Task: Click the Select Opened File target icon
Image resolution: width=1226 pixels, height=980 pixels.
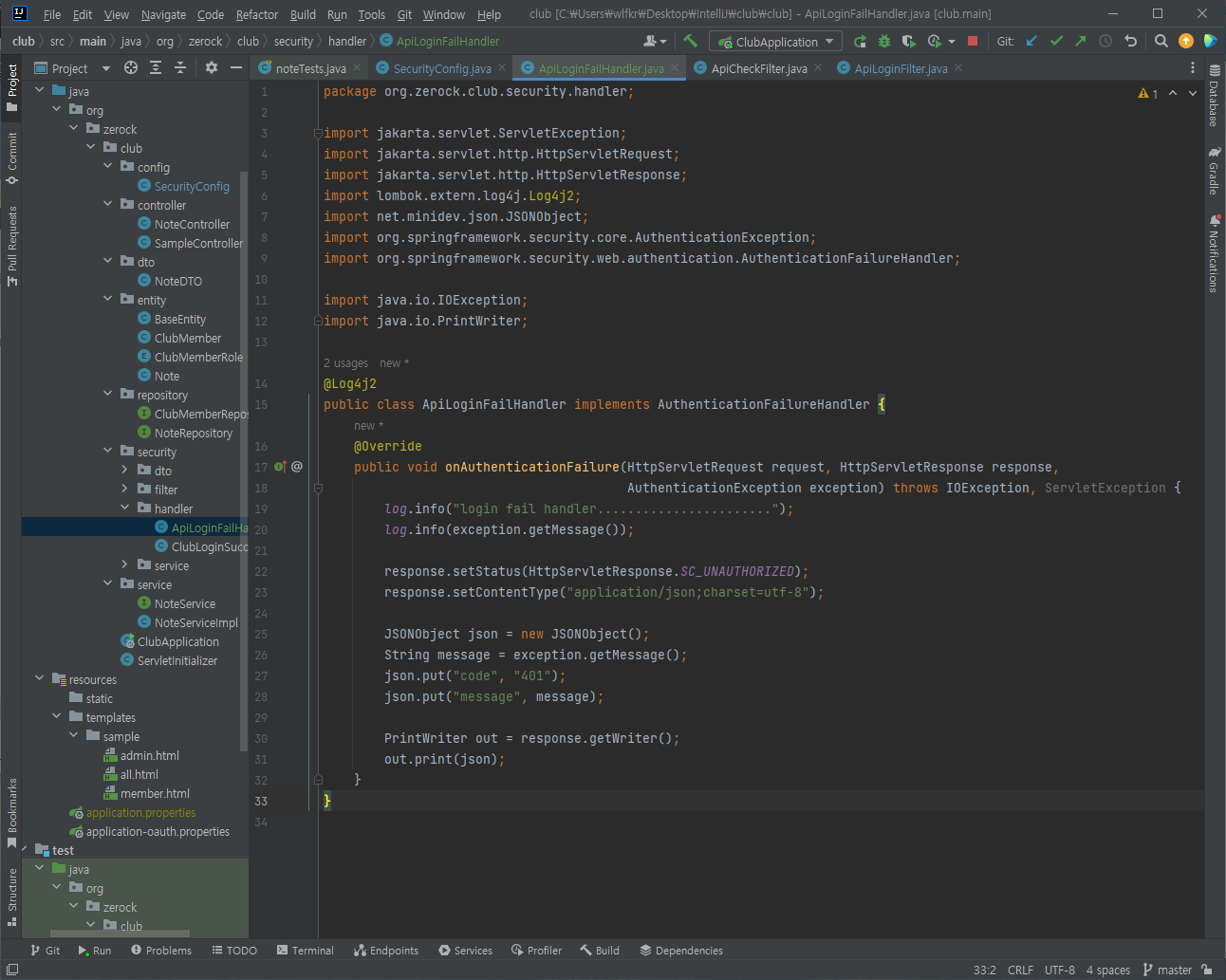Action: [131, 67]
